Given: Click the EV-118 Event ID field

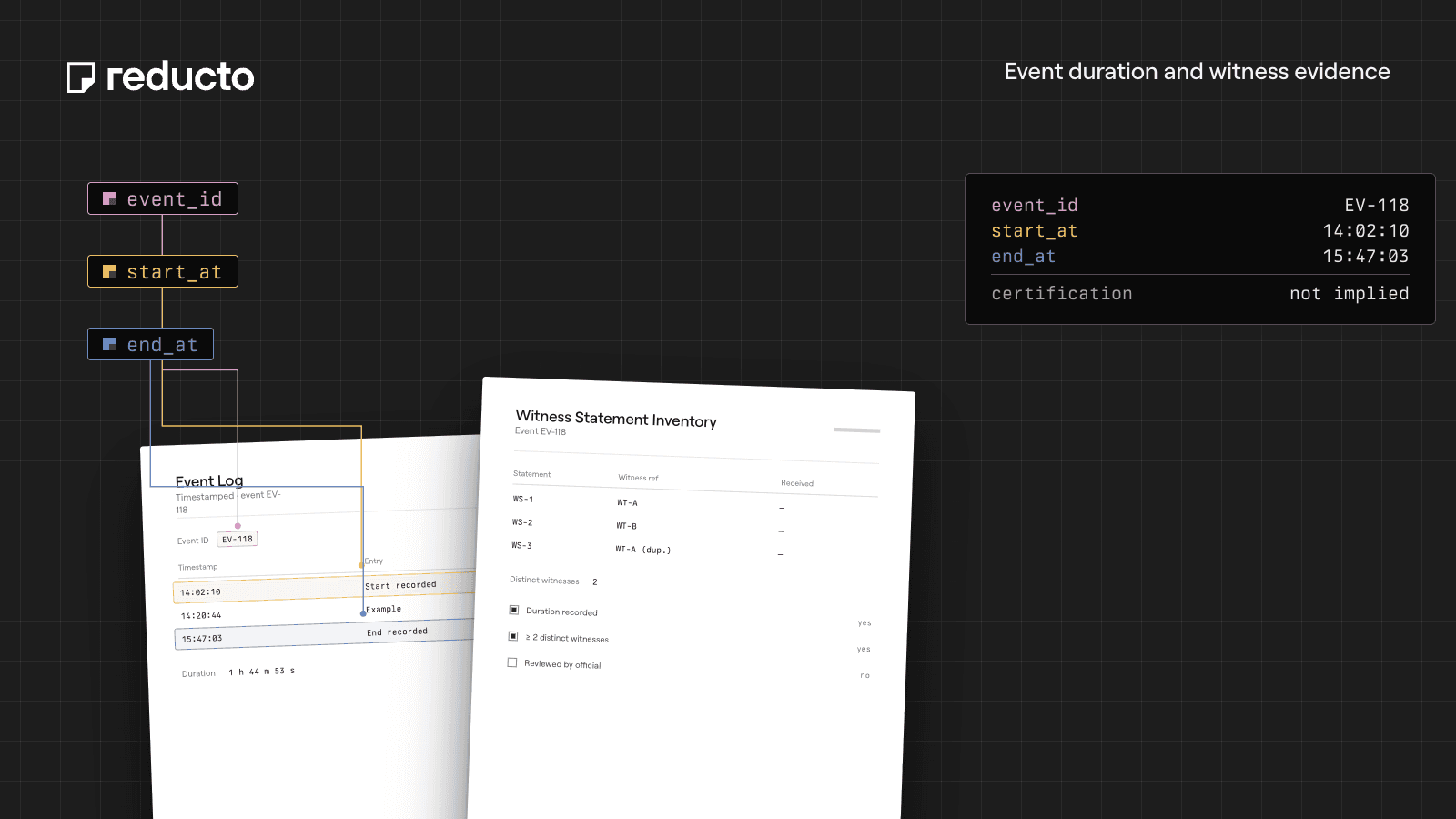Looking at the screenshot, I should click(x=238, y=539).
